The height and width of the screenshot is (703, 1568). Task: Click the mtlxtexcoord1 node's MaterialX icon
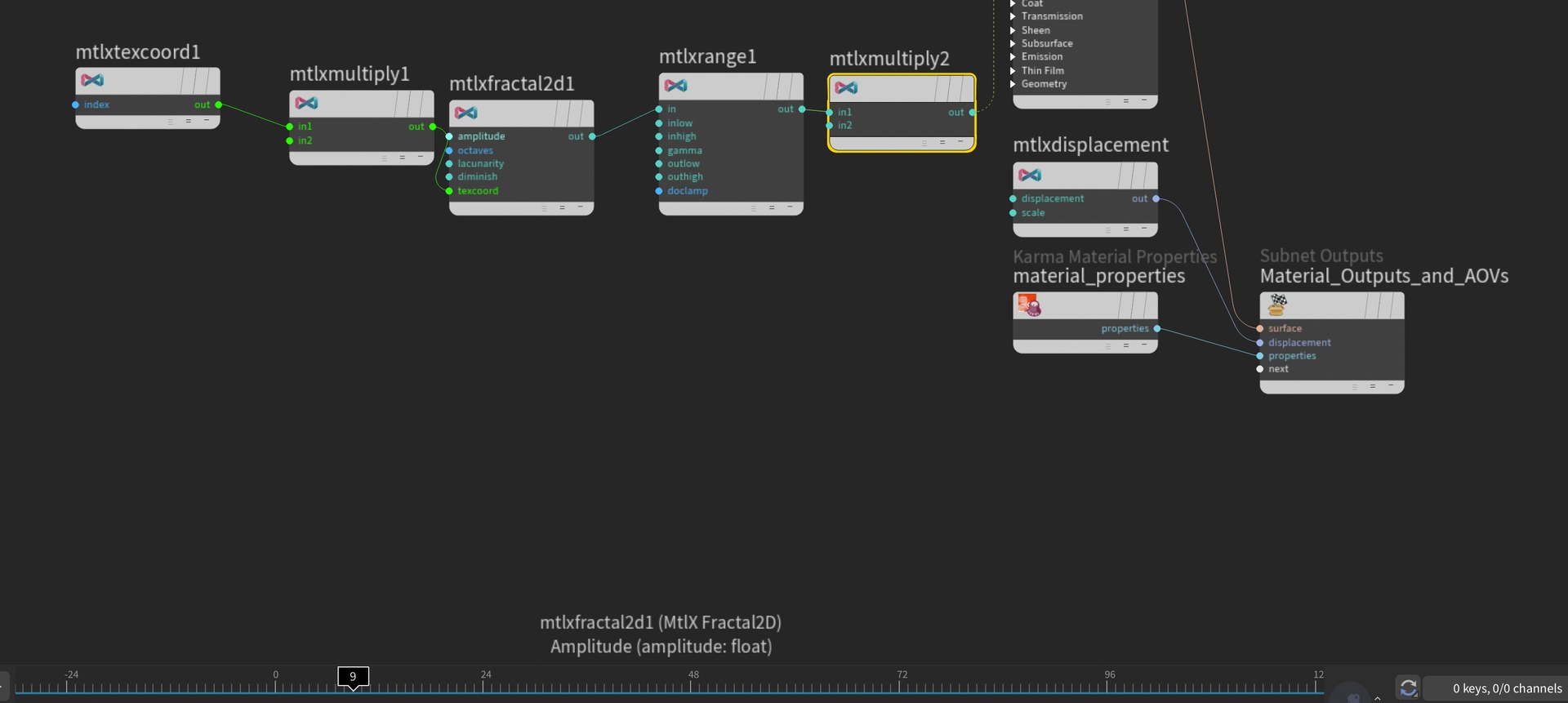pyautogui.click(x=92, y=80)
